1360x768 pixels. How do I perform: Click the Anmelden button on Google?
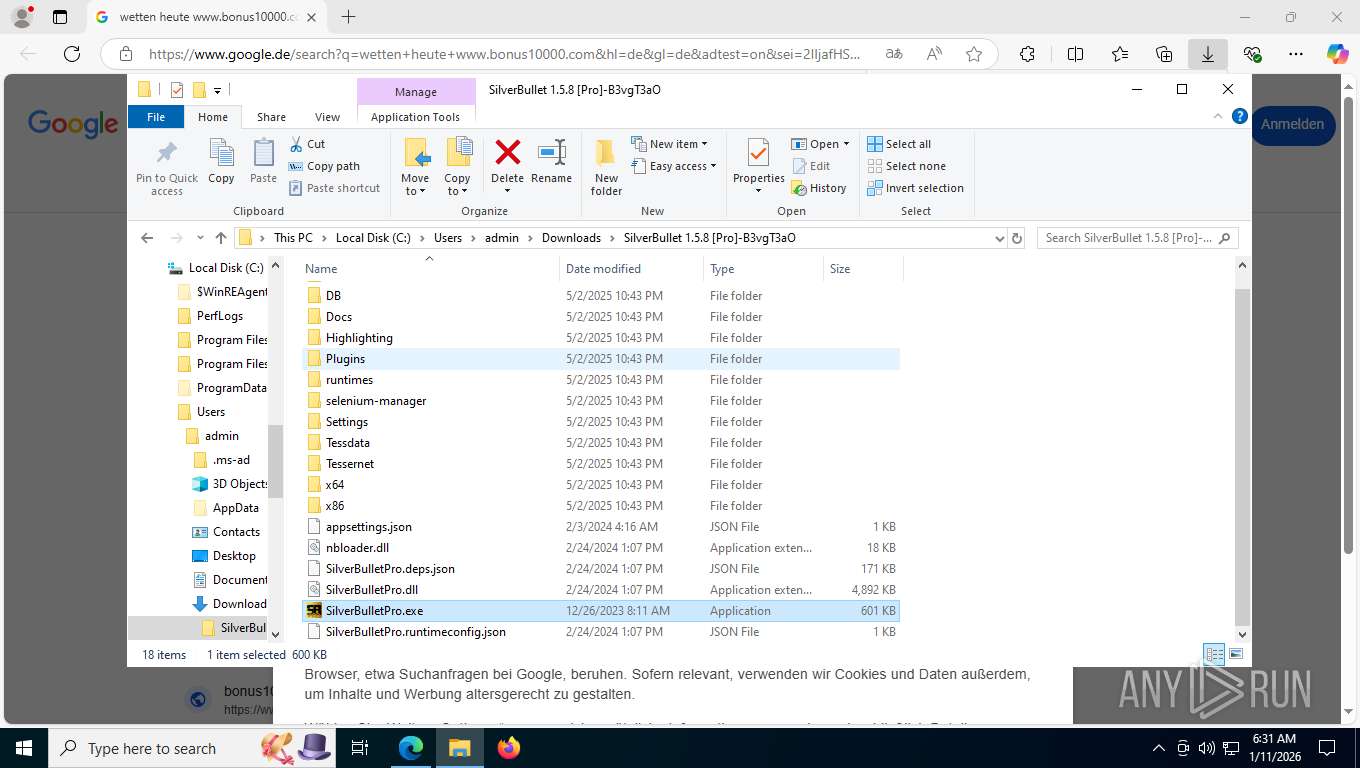tap(1292, 125)
